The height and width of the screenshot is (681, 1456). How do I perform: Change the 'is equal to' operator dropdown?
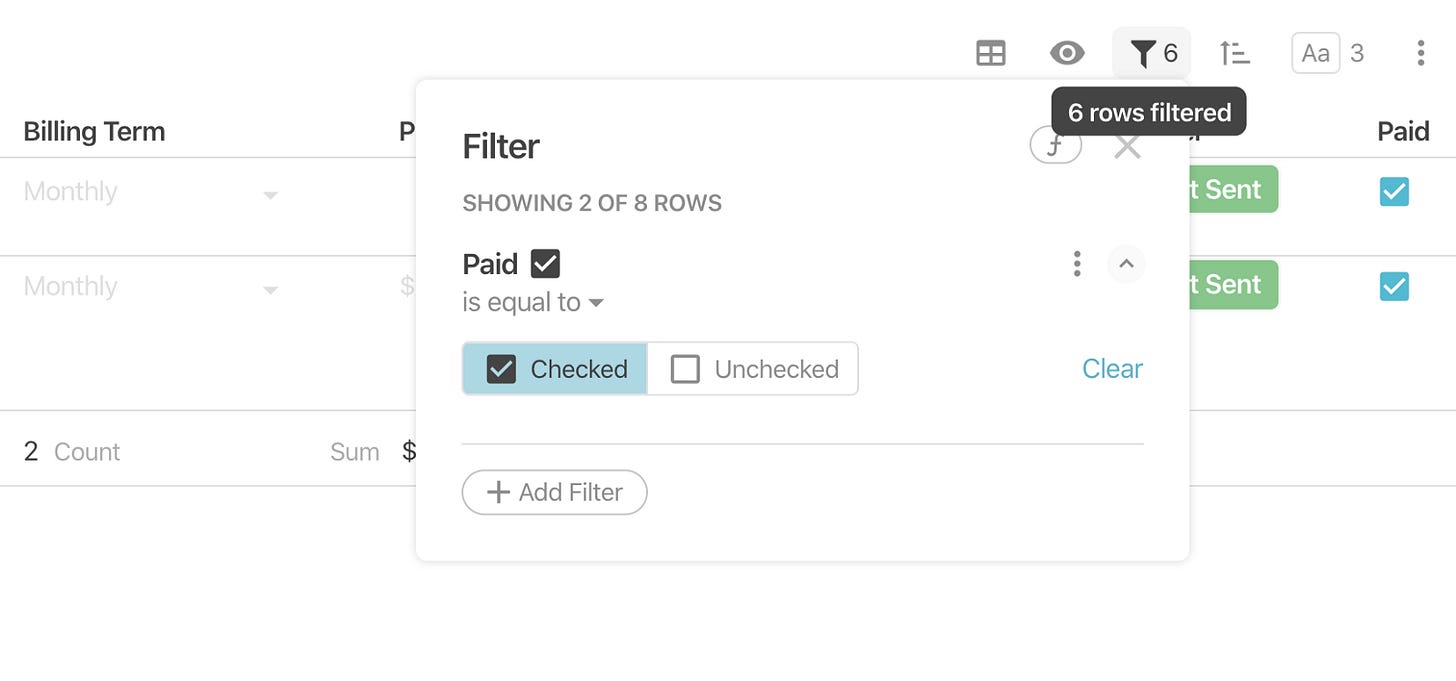tap(533, 302)
